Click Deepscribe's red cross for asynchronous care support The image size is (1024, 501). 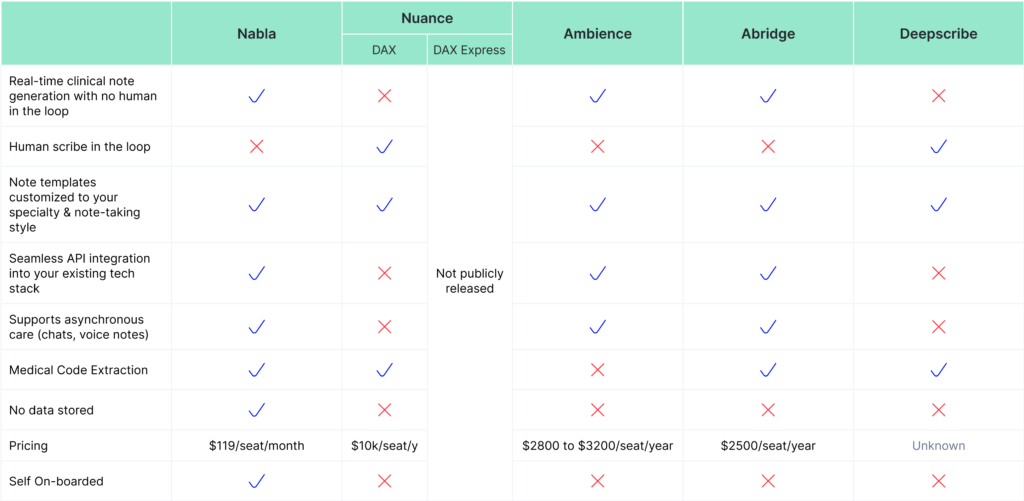[x=938, y=327]
